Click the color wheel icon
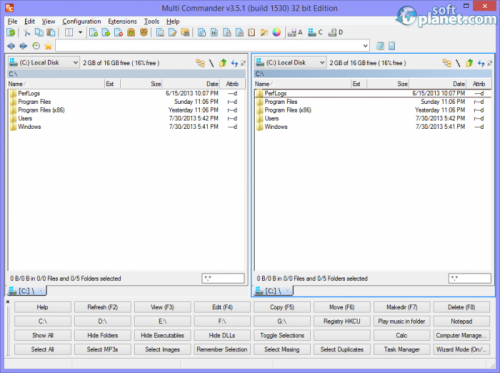Image resolution: width=500 pixels, height=373 pixels. tap(276, 33)
